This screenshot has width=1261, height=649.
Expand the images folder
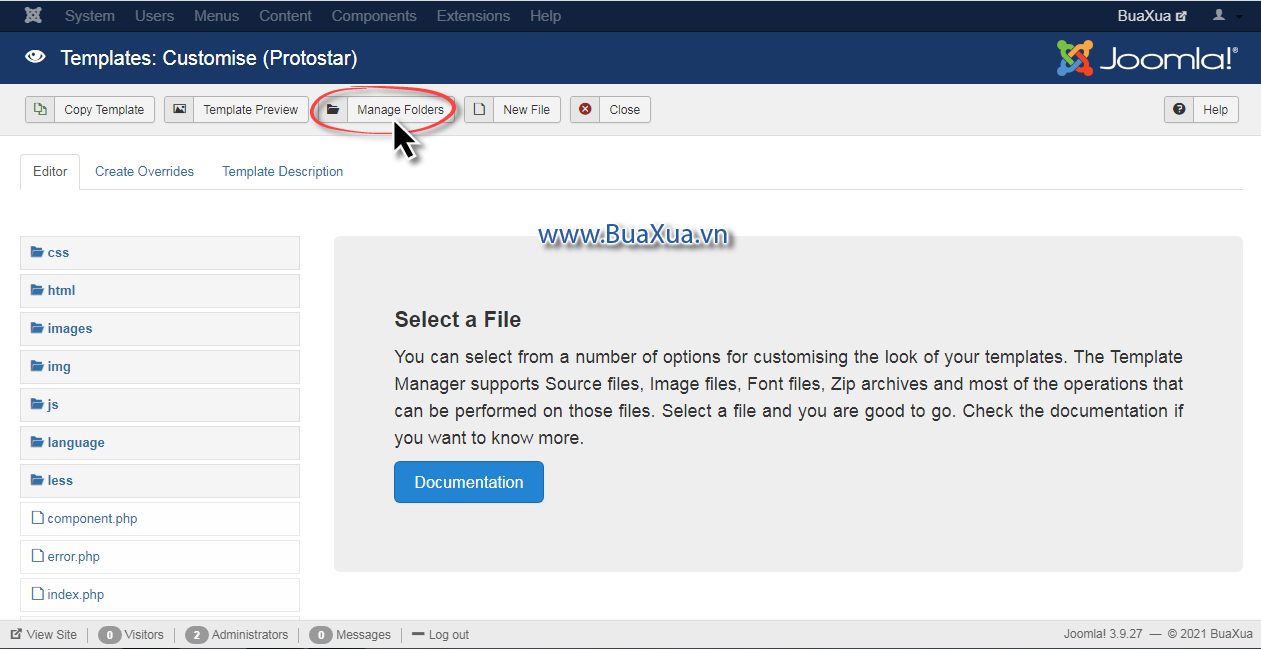click(x=160, y=329)
